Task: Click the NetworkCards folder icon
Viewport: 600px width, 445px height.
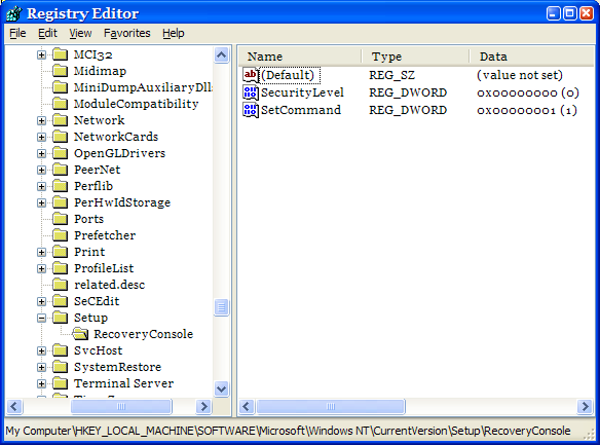Action: (60, 137)
